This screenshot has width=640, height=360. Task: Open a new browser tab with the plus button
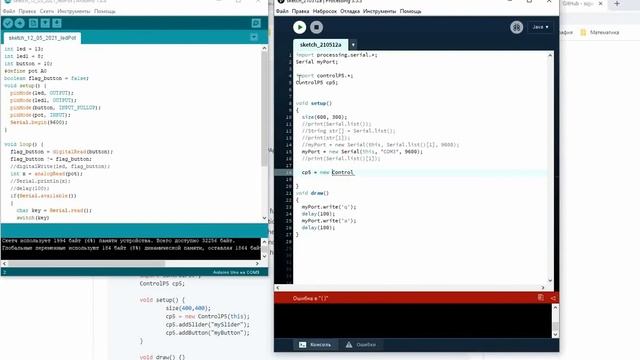coord(617,4)
